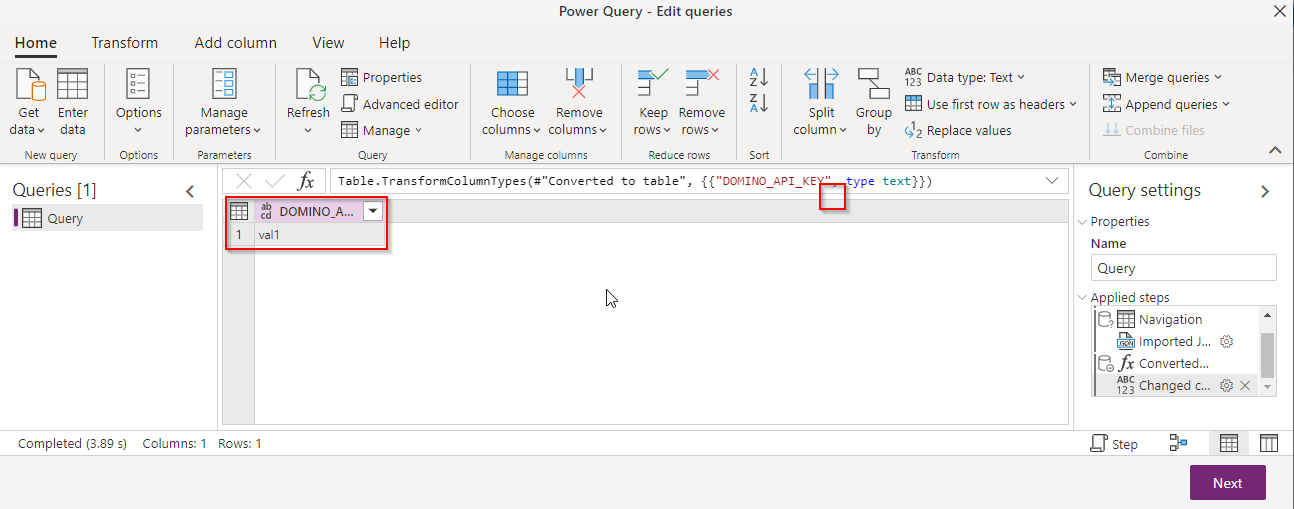Open the Options dropdown in ribbon

tap(138, 104)
